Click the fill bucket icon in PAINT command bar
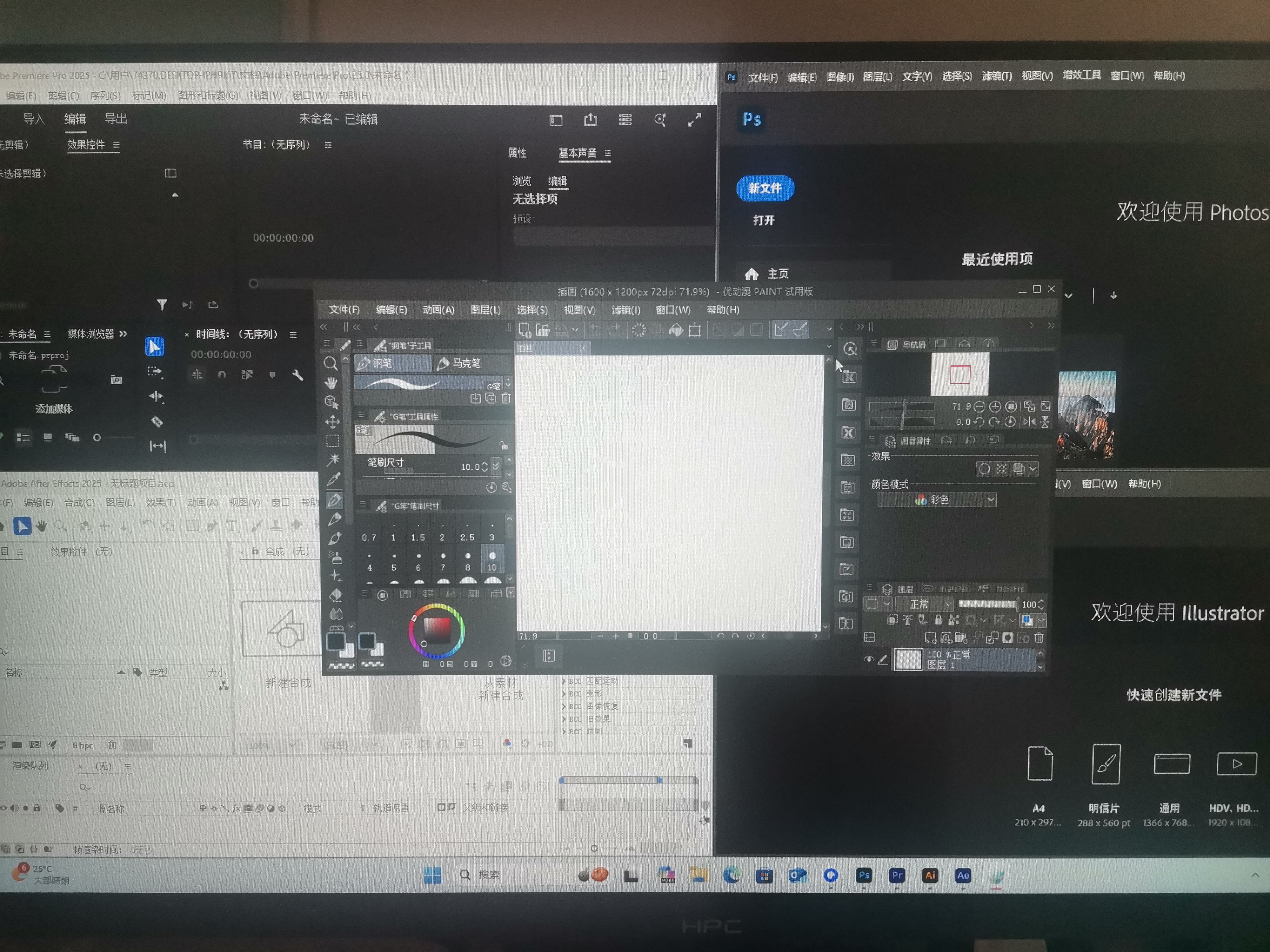The width and height of the screenshot is (1270, 952). 676,330
